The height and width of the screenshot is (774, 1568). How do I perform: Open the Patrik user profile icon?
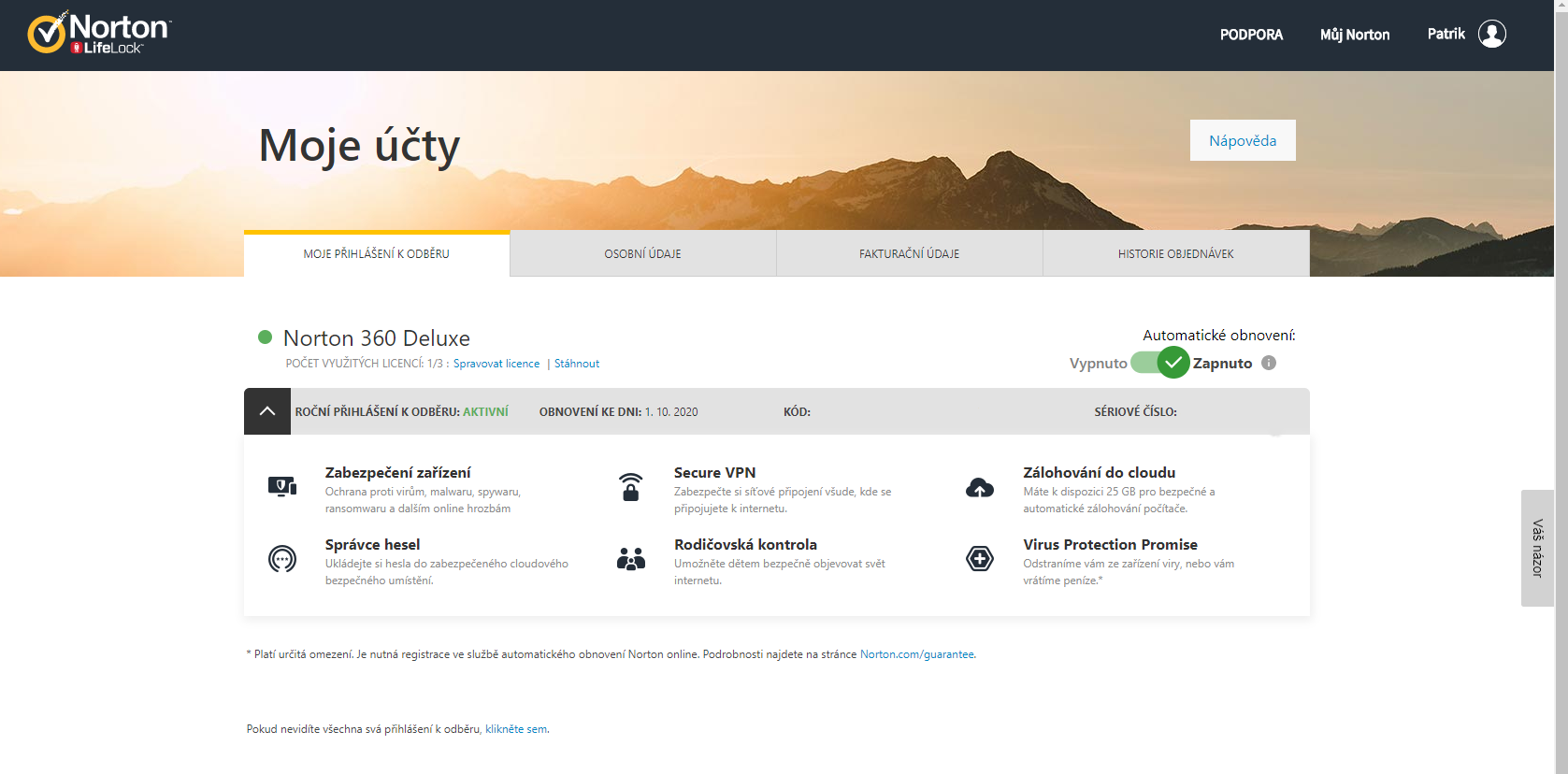click(x=1491, y=34)
